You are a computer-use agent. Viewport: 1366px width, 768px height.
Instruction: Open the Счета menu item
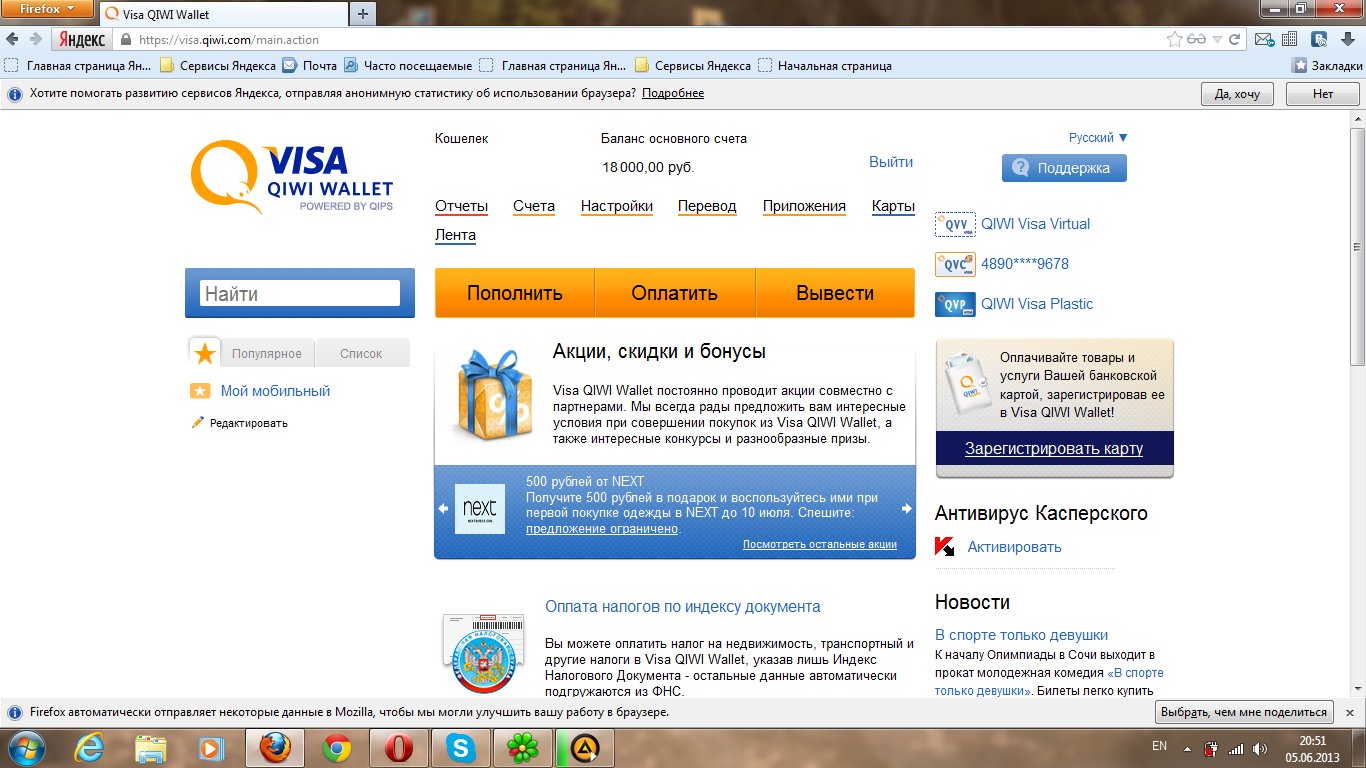[x=534, y=206]
